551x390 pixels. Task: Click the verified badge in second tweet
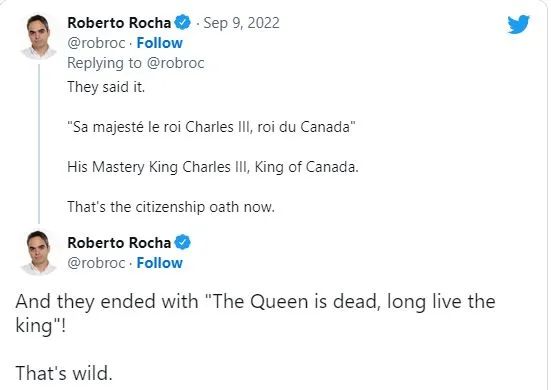pos(182,242)
